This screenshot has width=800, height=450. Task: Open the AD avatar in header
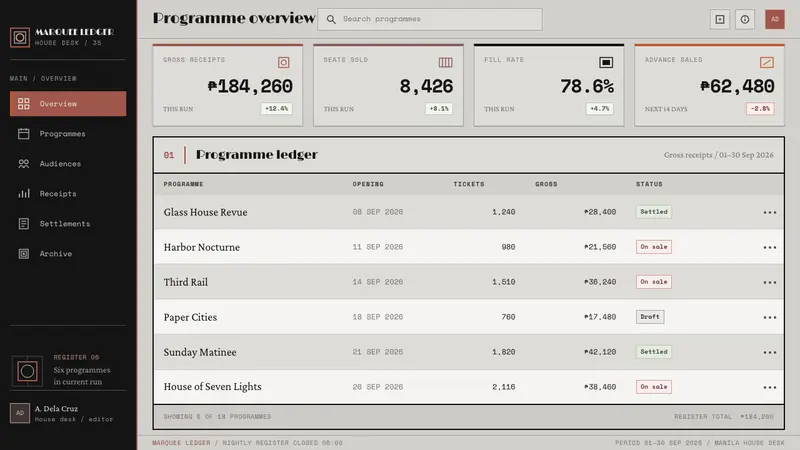pos(774,19)
